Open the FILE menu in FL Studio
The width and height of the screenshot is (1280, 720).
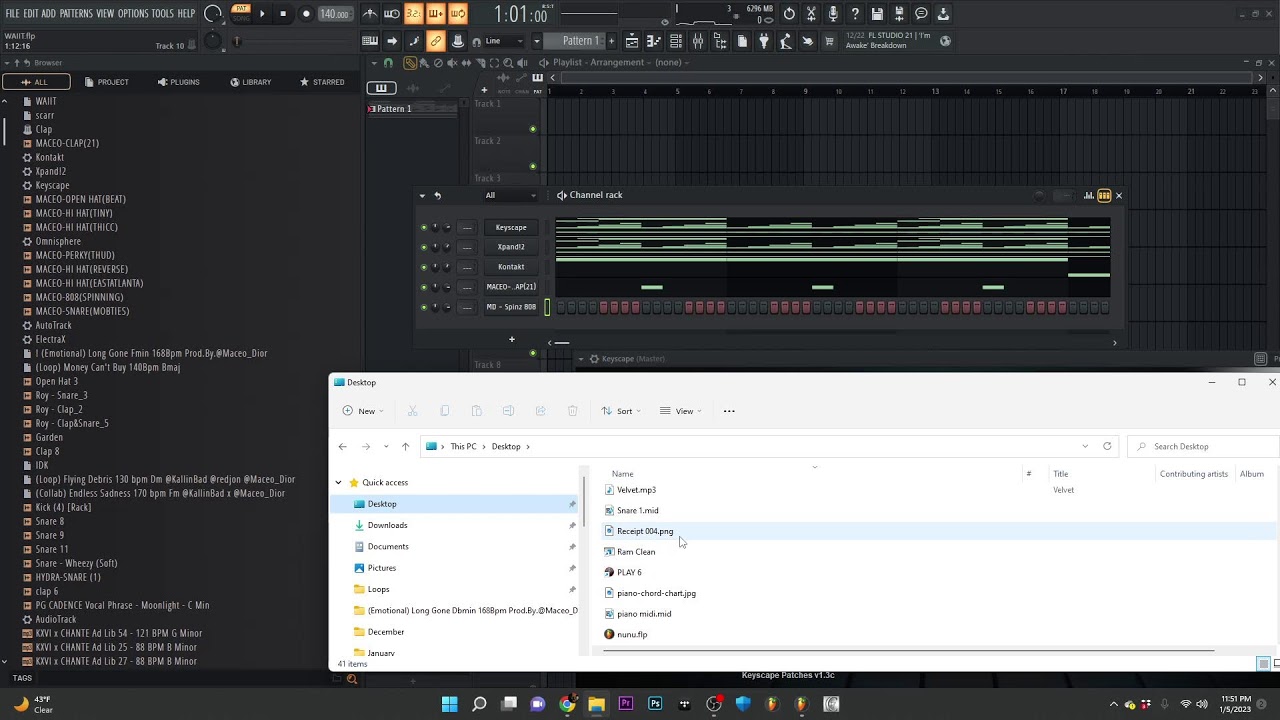click(12, 14)
